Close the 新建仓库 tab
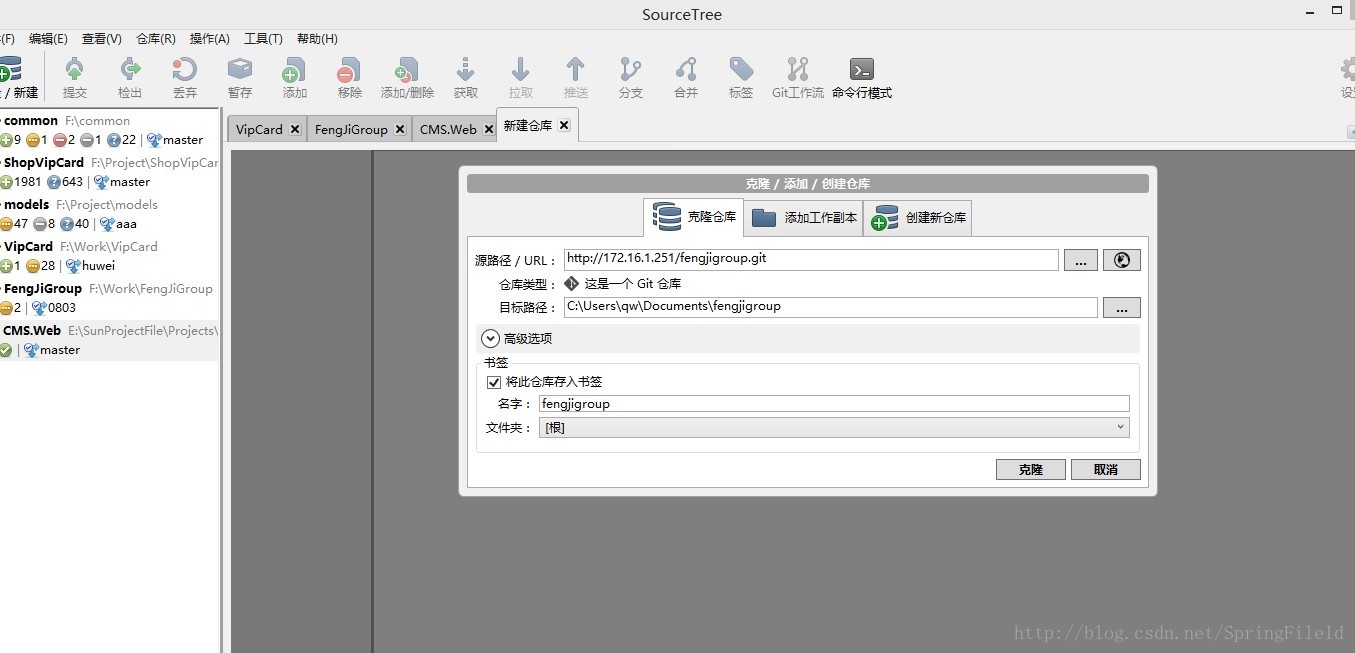This screenshot has height=653, width=1355. (564, 125)
